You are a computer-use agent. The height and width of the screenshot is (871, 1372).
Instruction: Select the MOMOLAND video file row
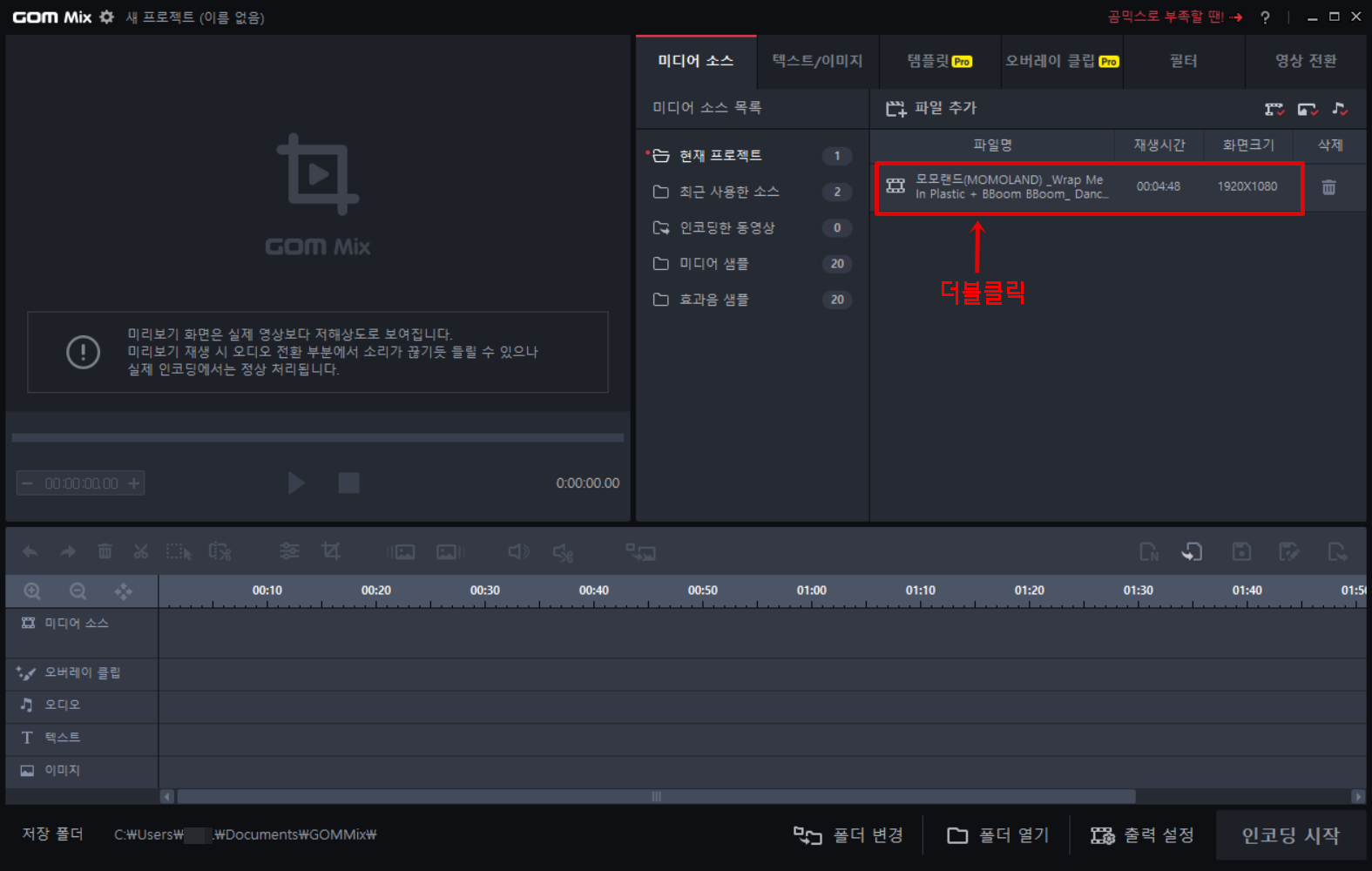(x=1089, y=187)
